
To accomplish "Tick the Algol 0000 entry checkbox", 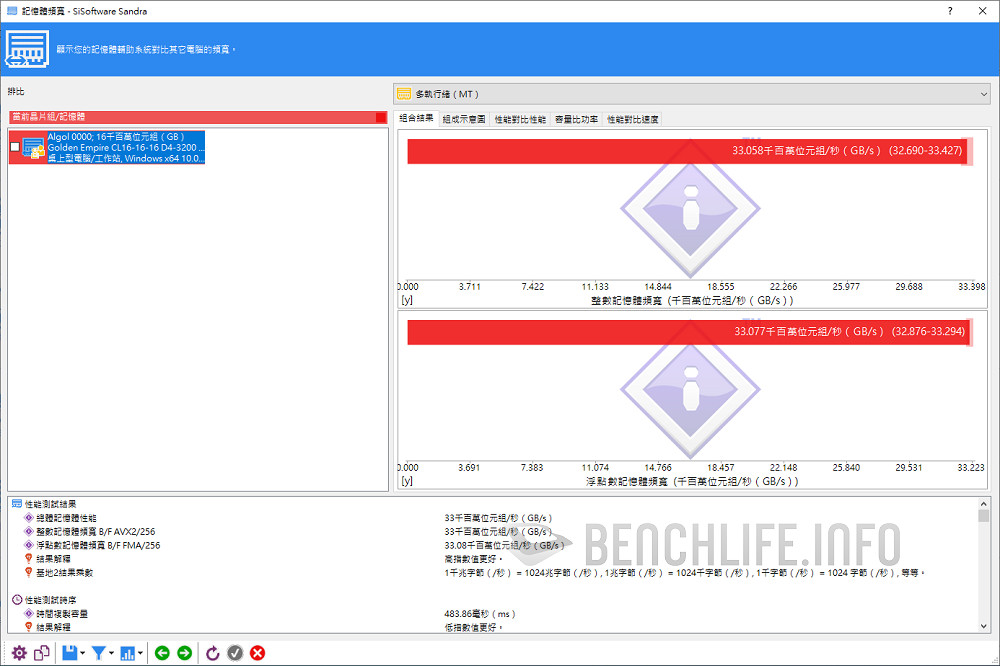I will click(x=14, y=147).
